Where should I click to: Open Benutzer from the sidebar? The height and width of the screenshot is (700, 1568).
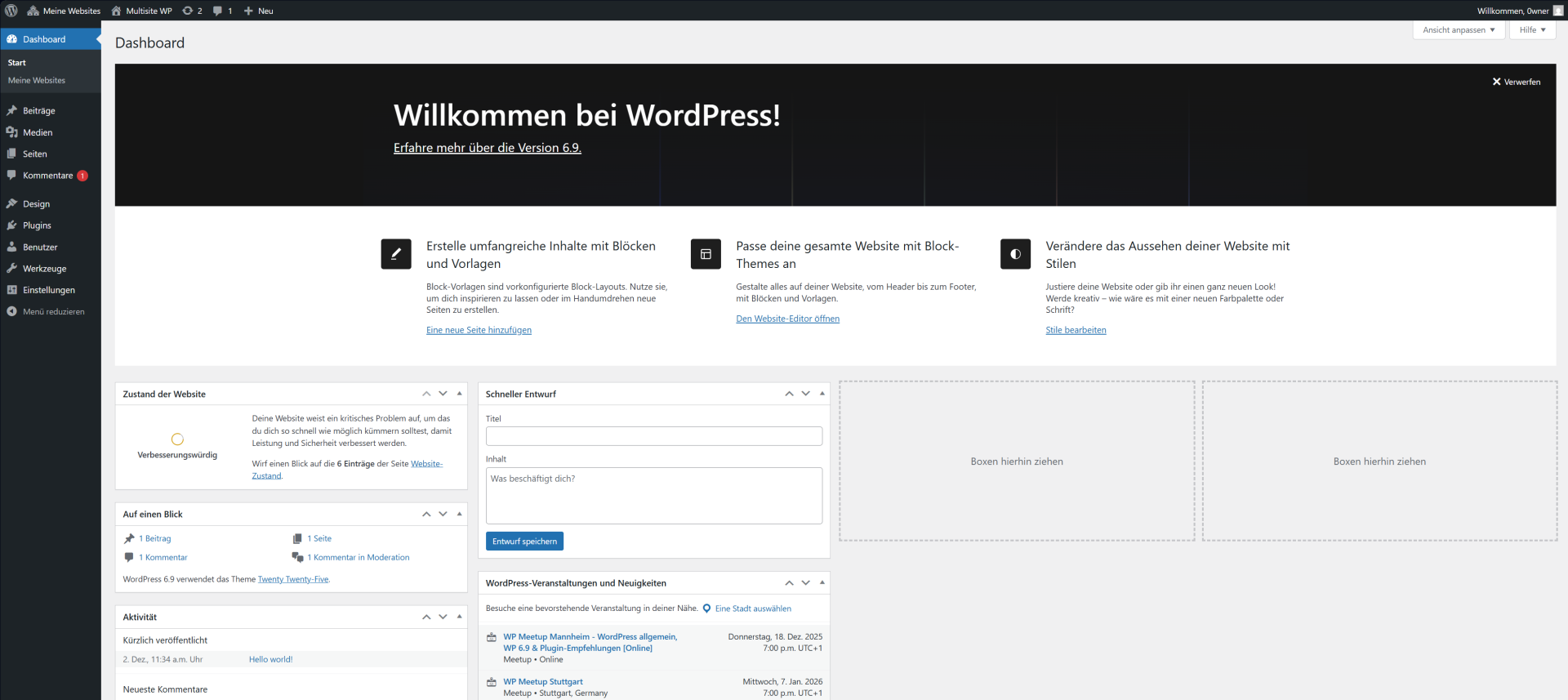pyautogui.click(x=51, y=247)
